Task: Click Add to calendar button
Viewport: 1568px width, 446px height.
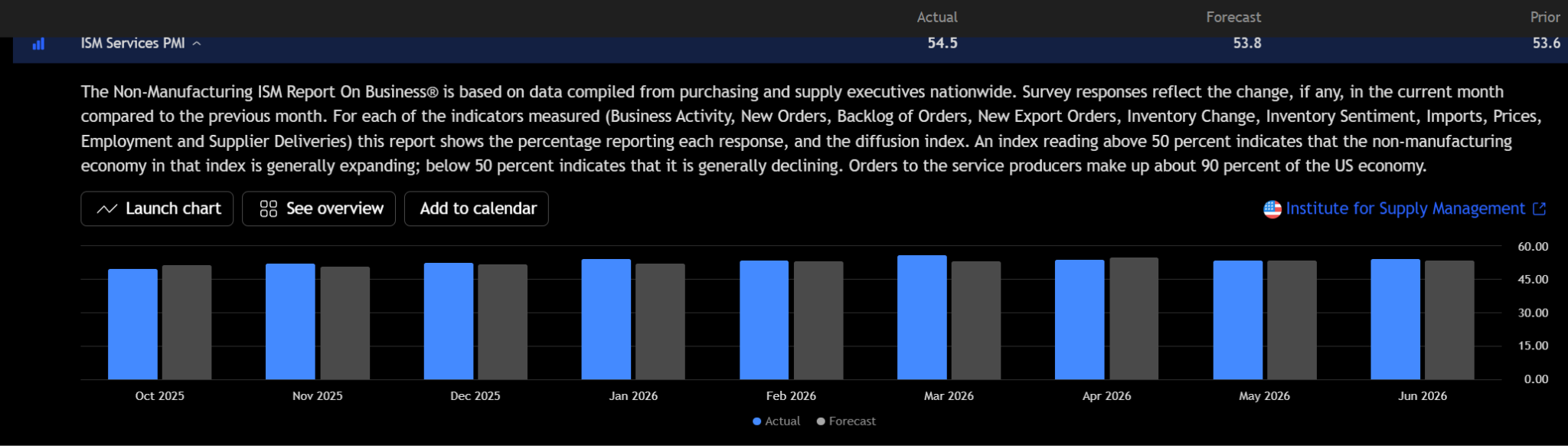Action: tap(476, 208)
